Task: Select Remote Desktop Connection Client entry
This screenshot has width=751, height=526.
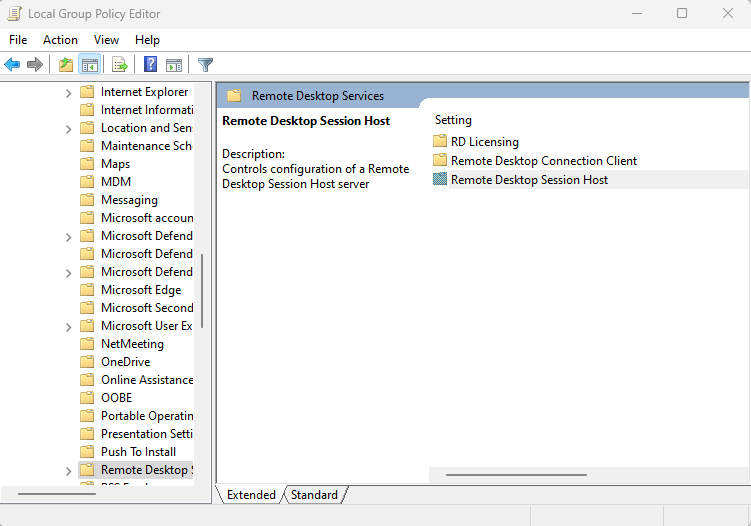Action: (544, 160)
